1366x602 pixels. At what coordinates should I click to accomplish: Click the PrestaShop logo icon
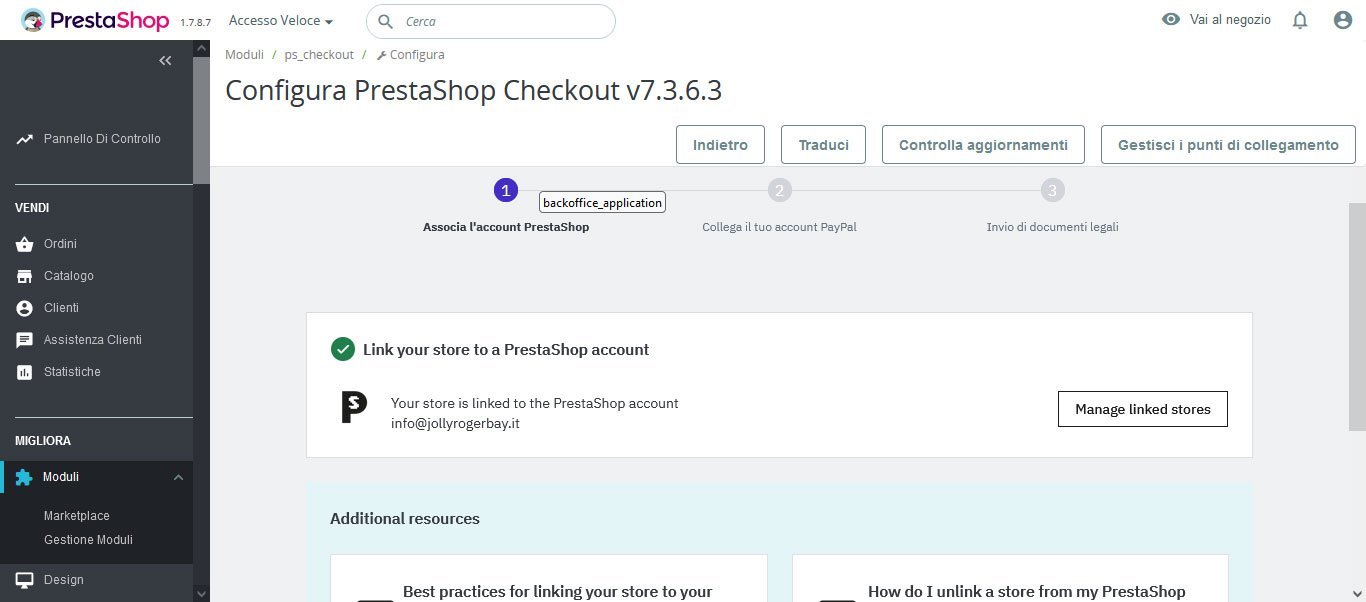(33, 20)
